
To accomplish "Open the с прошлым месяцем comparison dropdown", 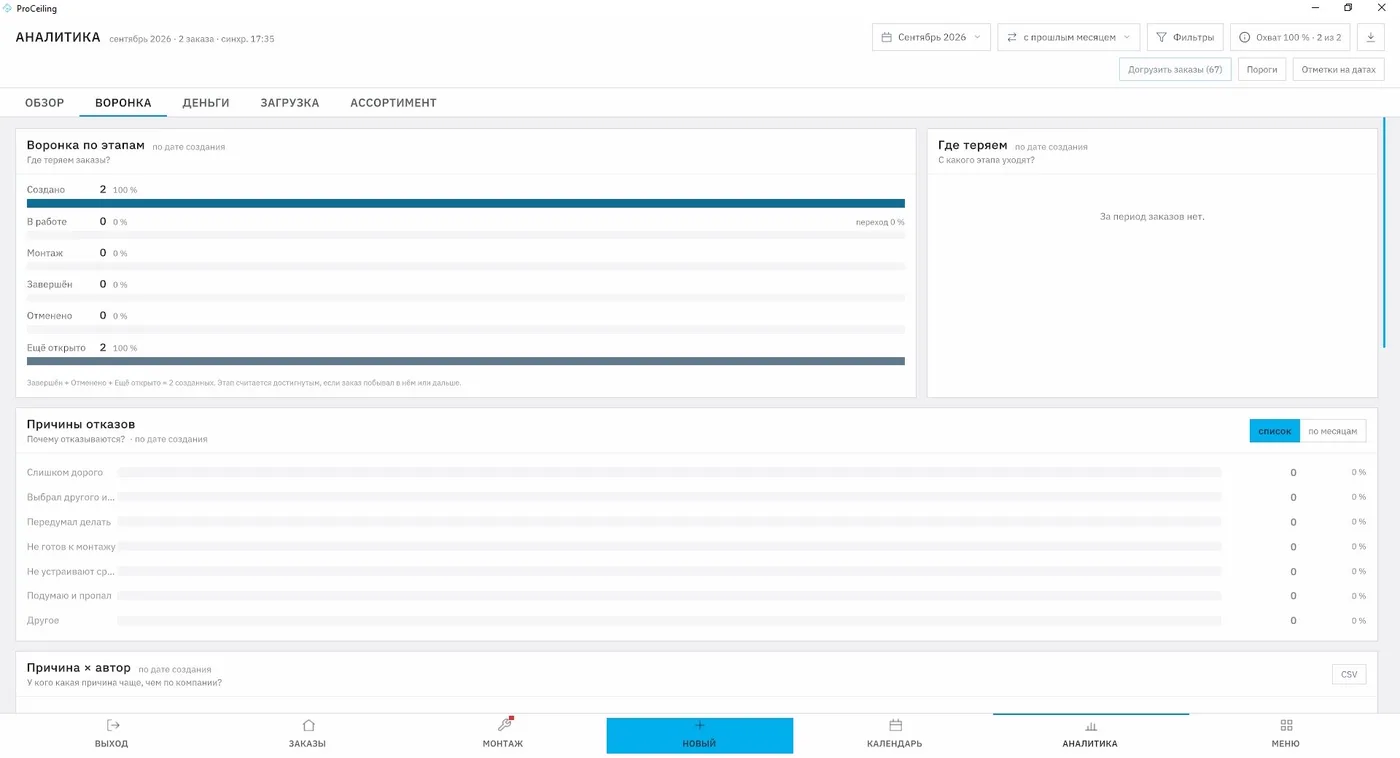I will [1069, 37].
